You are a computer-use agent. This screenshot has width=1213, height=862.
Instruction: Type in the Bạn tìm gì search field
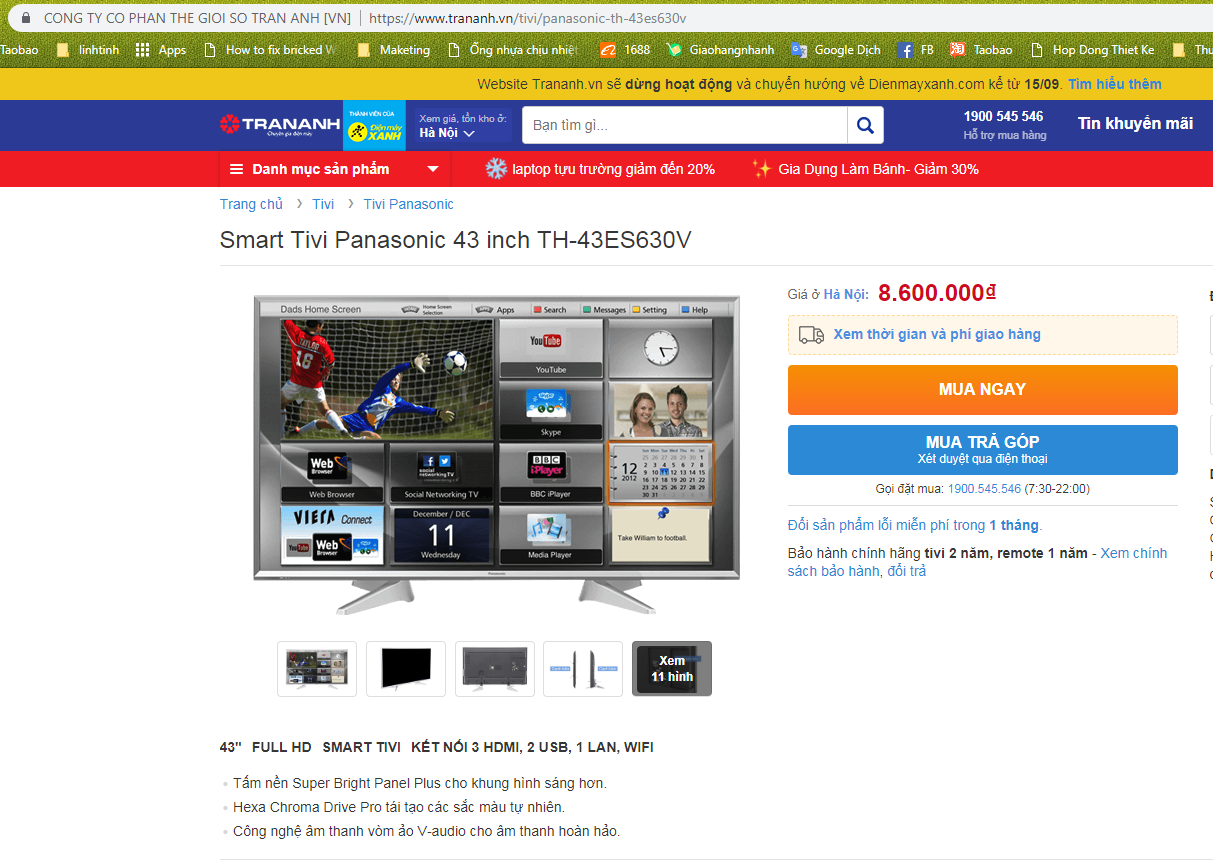(684, 126)
